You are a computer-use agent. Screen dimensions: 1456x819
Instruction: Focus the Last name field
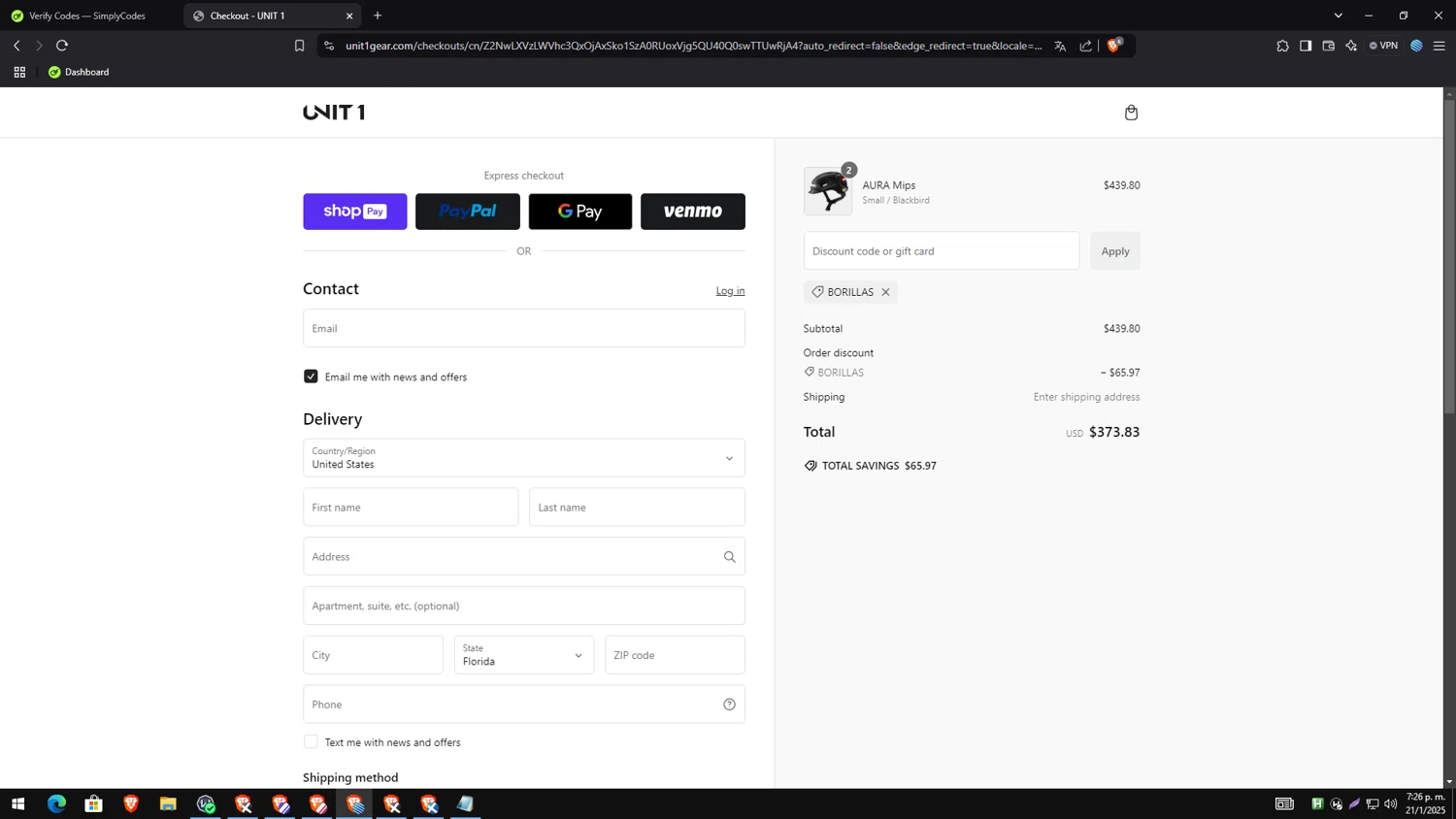[x=637, y=508]
